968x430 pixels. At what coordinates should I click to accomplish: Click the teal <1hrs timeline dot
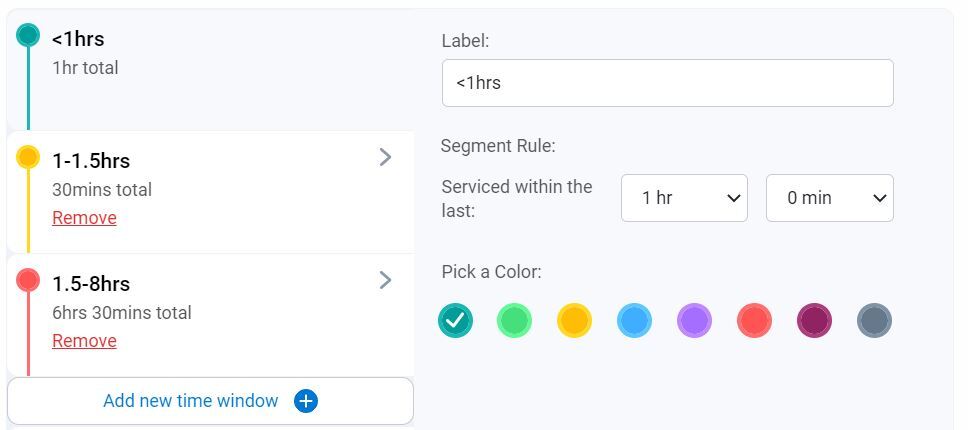28,35
